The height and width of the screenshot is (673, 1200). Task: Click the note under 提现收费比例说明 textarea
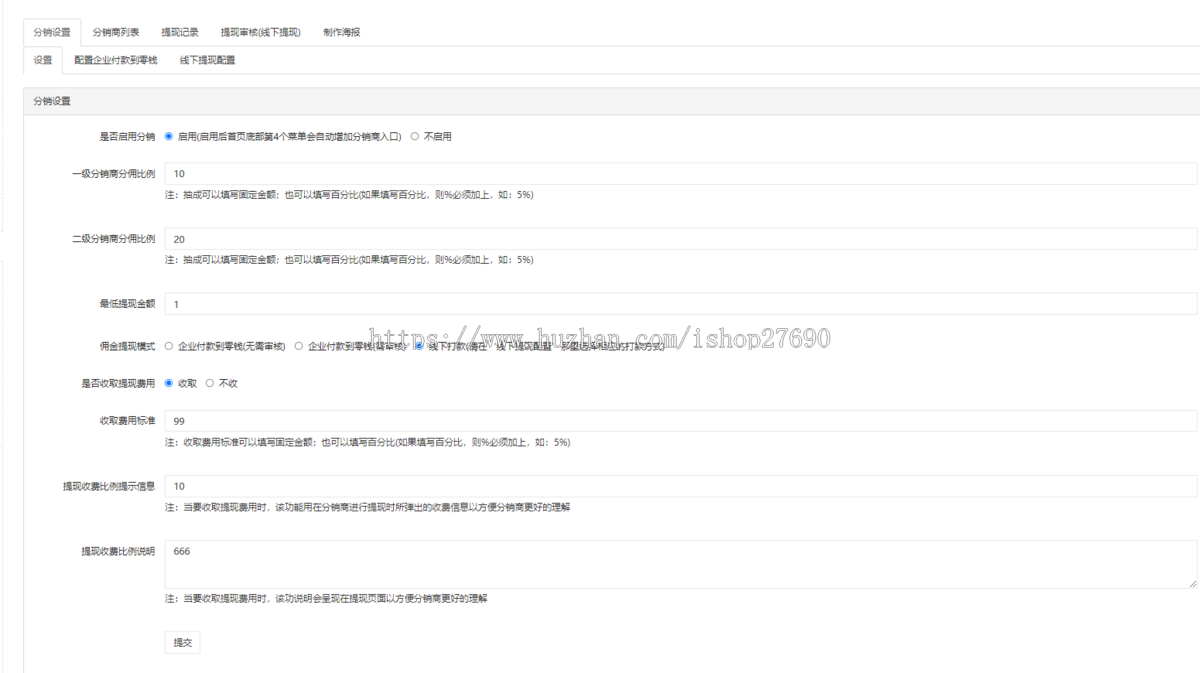click(x=326, y=598)
